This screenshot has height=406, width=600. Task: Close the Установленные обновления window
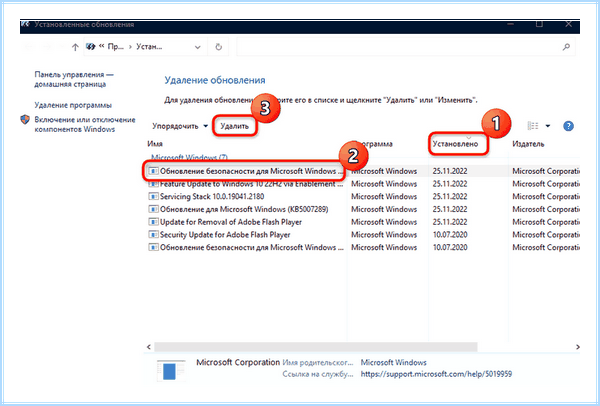(x=569, y=24)
